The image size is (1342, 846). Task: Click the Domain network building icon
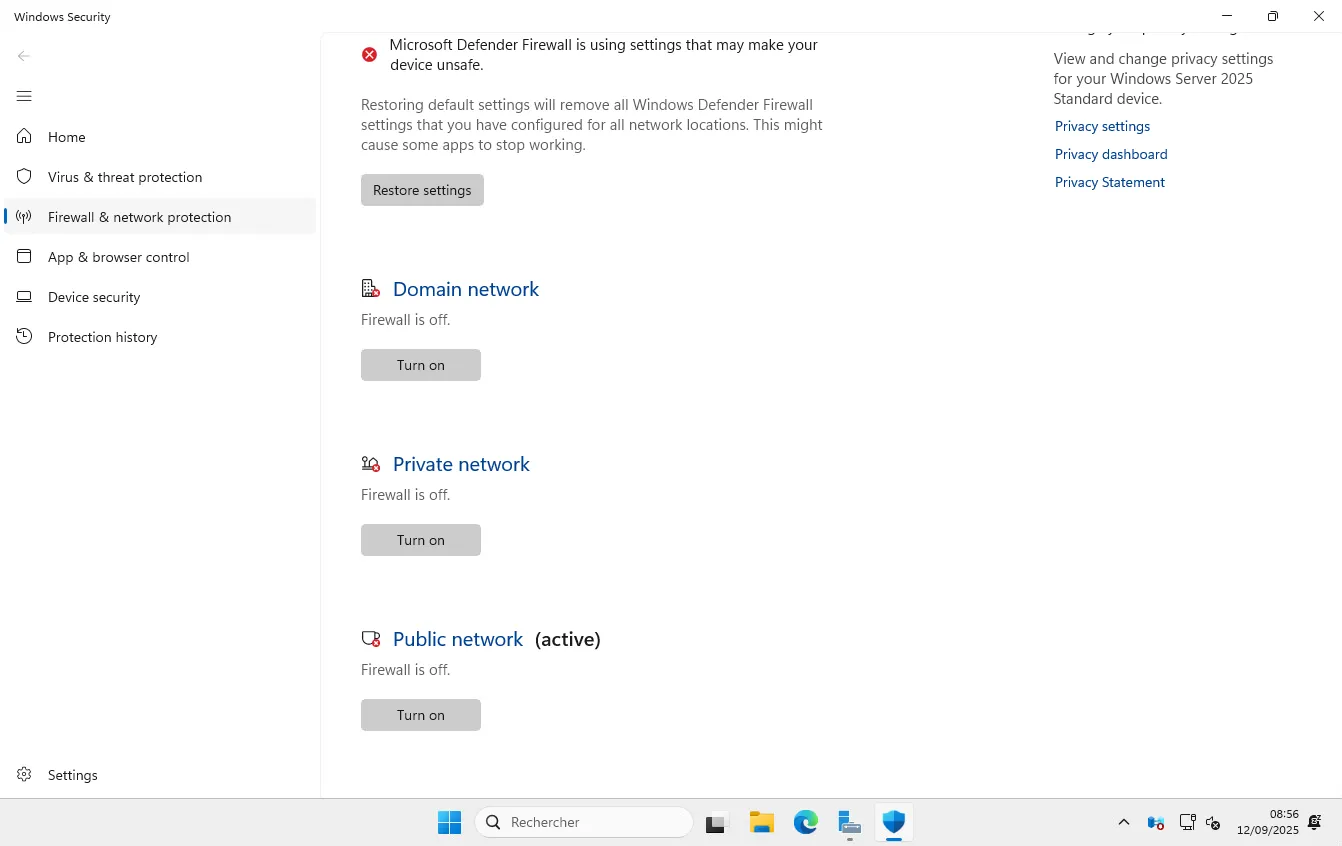click(370, 289)
